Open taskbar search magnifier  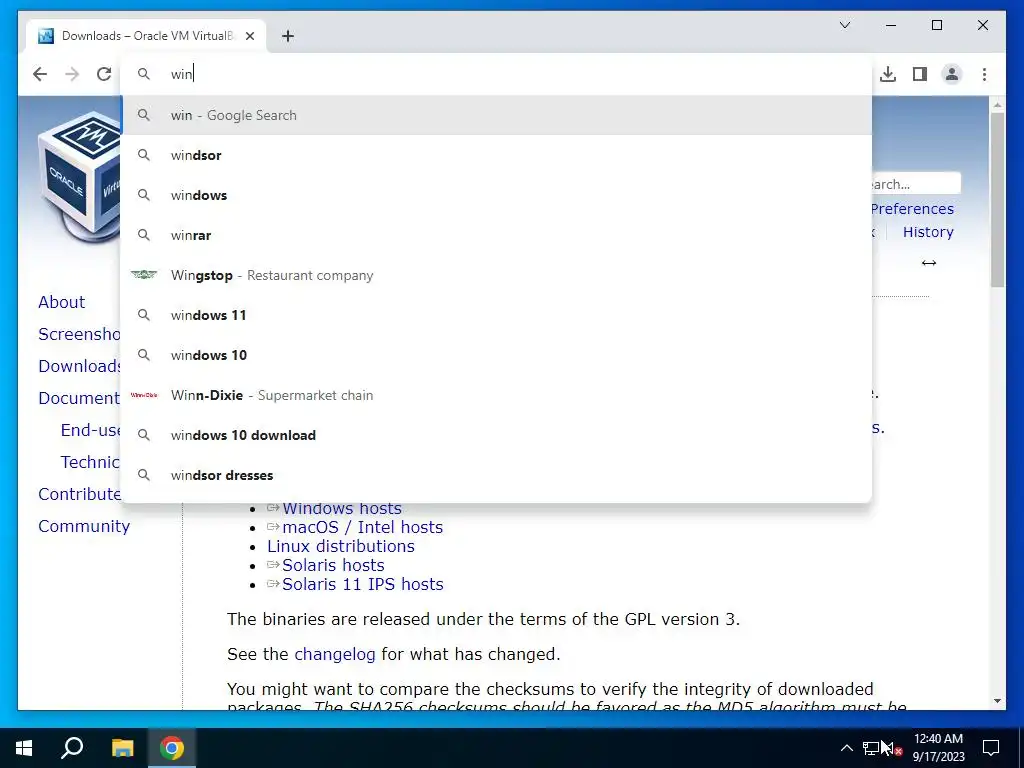(72, 748)
